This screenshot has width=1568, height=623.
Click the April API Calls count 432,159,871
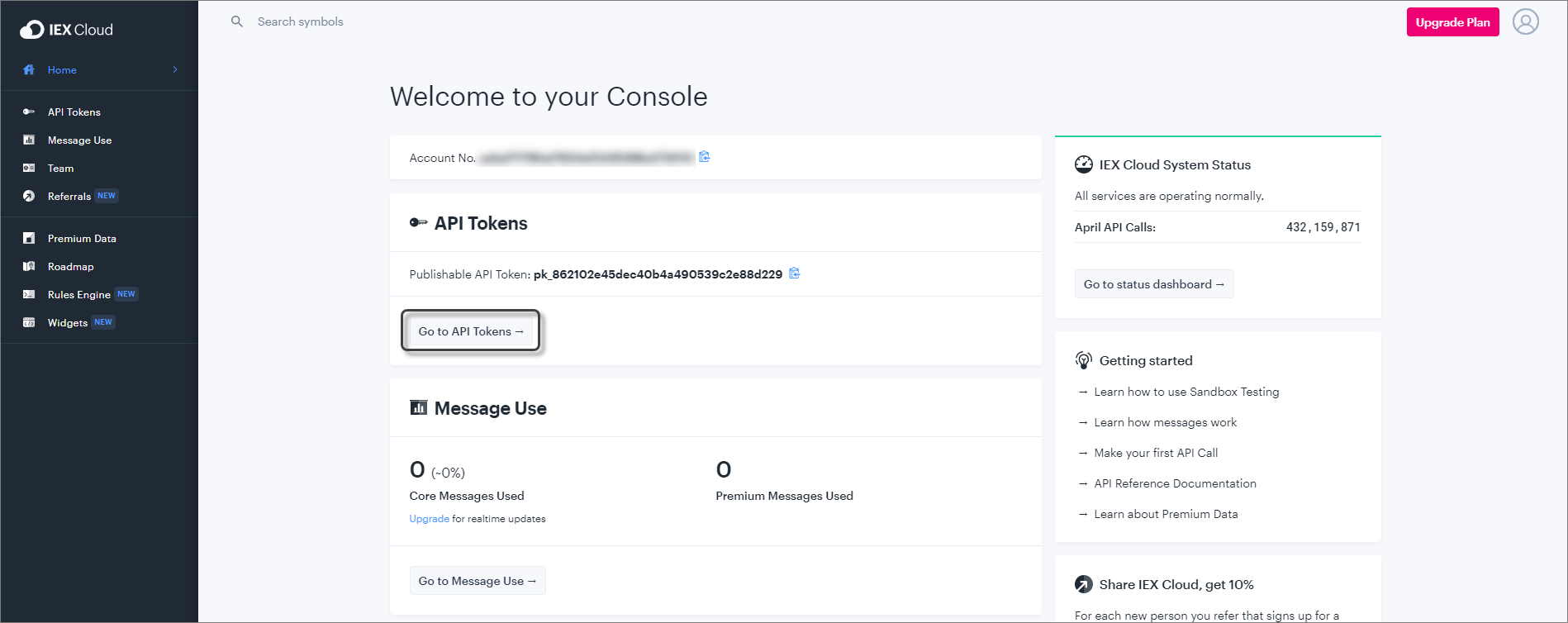[1323, 227]
